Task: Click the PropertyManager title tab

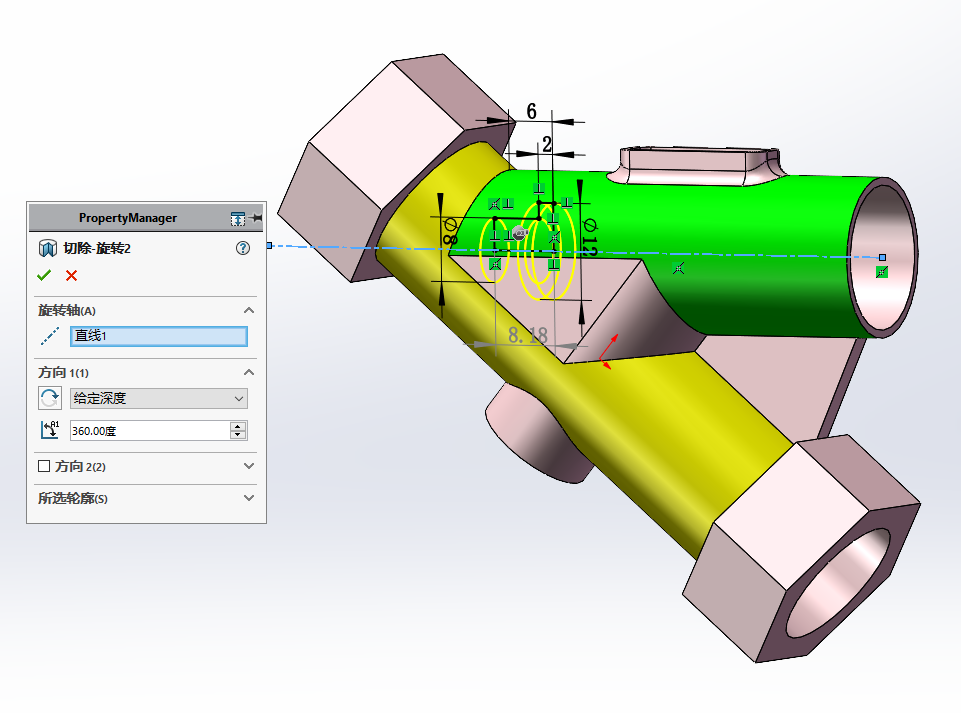Action: [128, 218]
